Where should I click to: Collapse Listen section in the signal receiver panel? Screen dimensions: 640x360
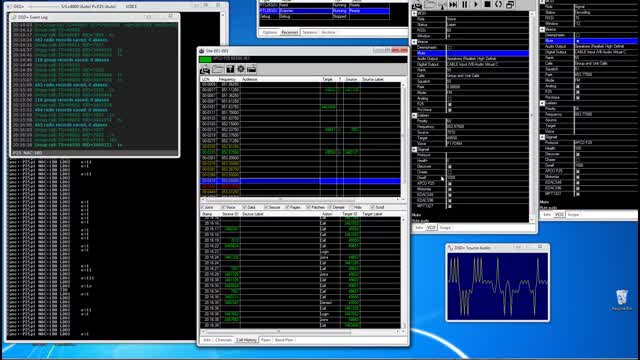542,103
